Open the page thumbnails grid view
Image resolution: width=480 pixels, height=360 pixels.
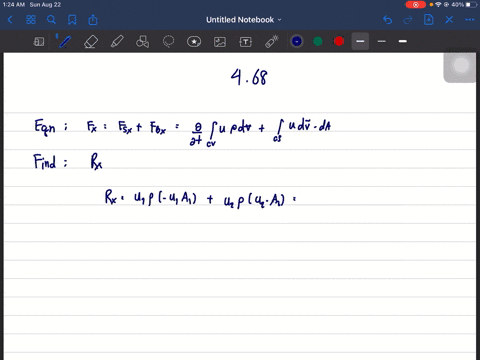[31, 20]
